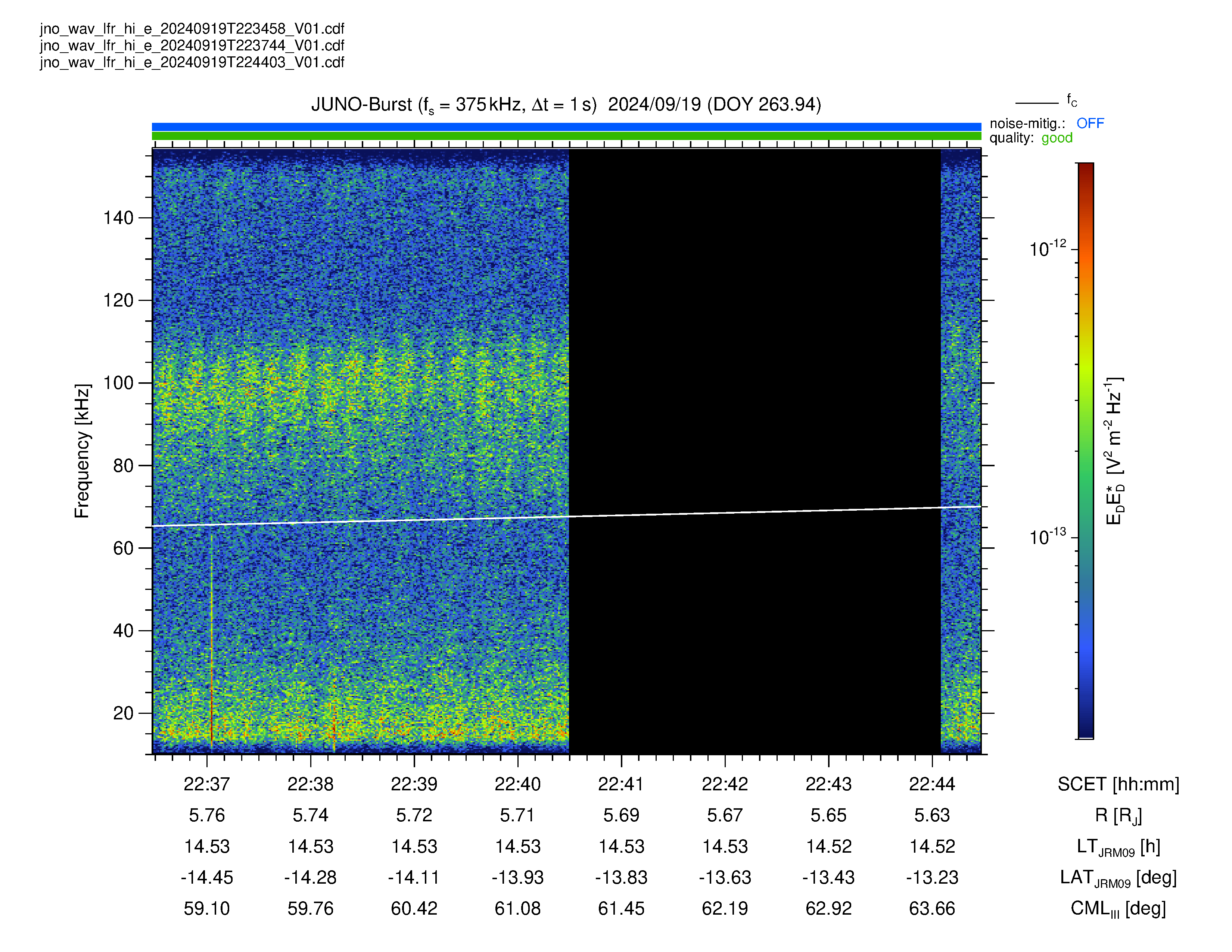Click the 100 kHz frequency axis label

coord(118,383)
